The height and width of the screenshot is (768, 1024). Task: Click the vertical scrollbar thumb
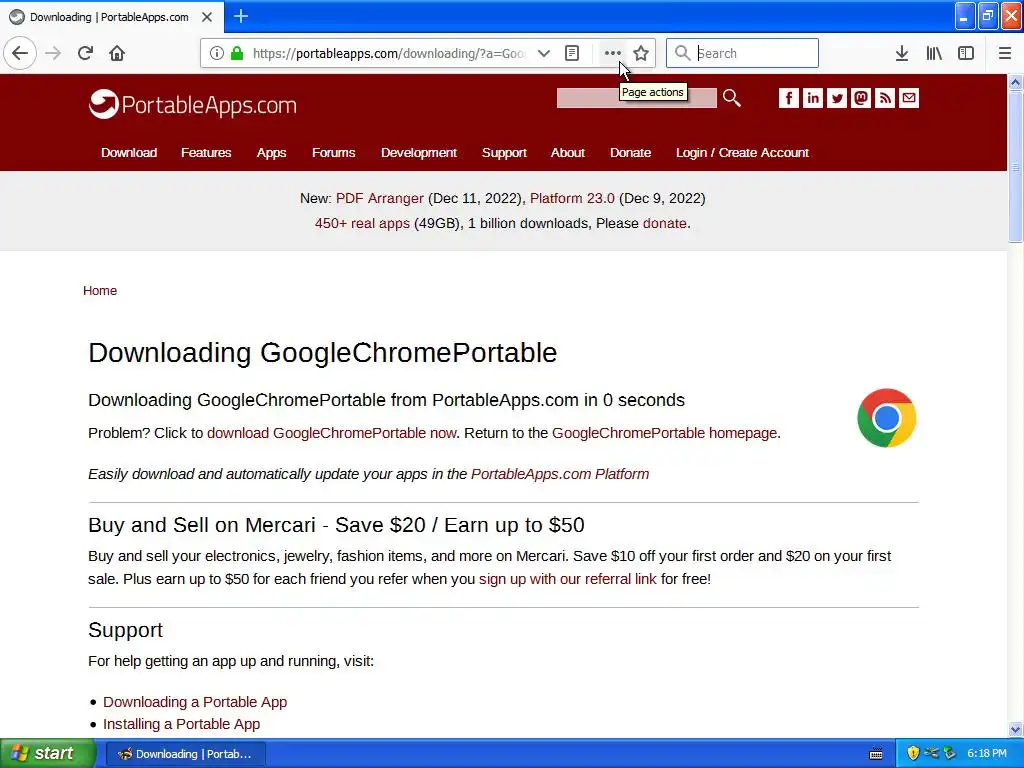tap(1015, 167)
